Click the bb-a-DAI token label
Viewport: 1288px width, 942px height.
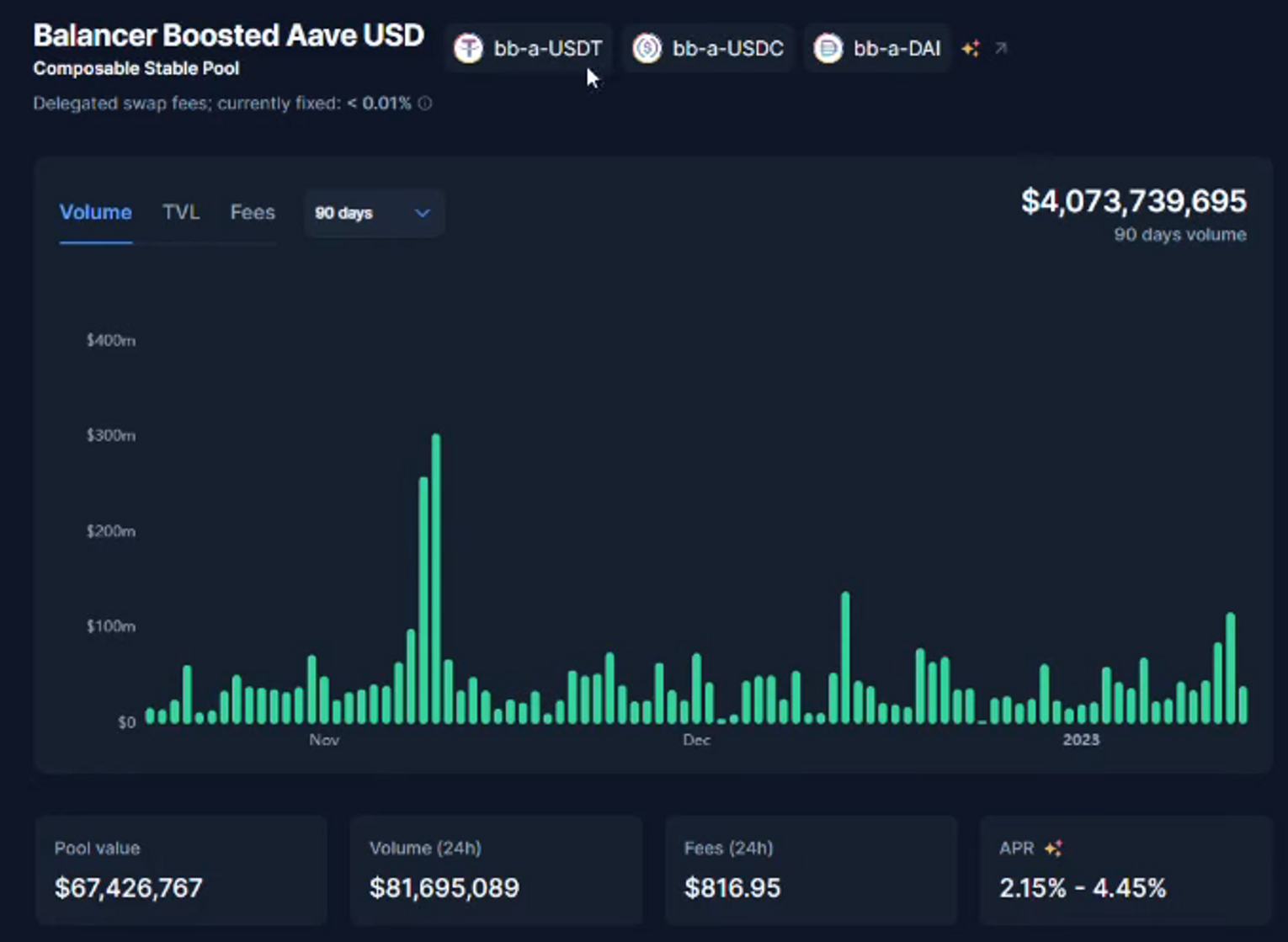(x=897, y=49)
